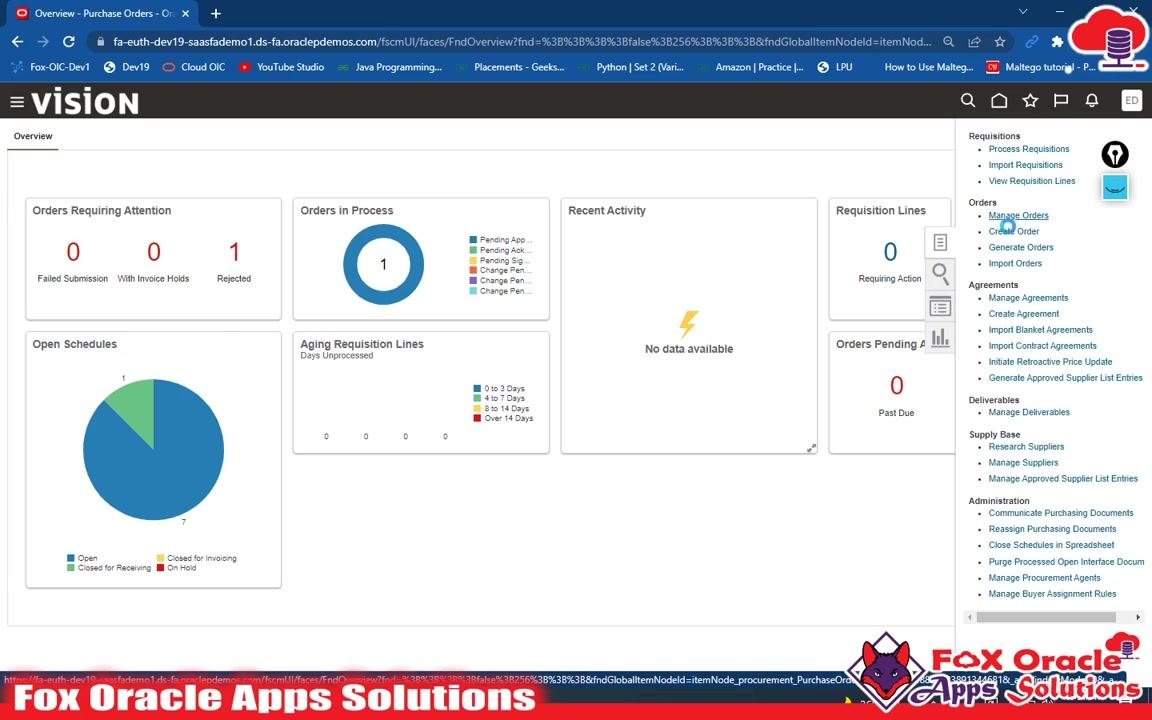1152x720 pixels.
Task: Open the browser tab search chevron
Action: point(1023,12)
